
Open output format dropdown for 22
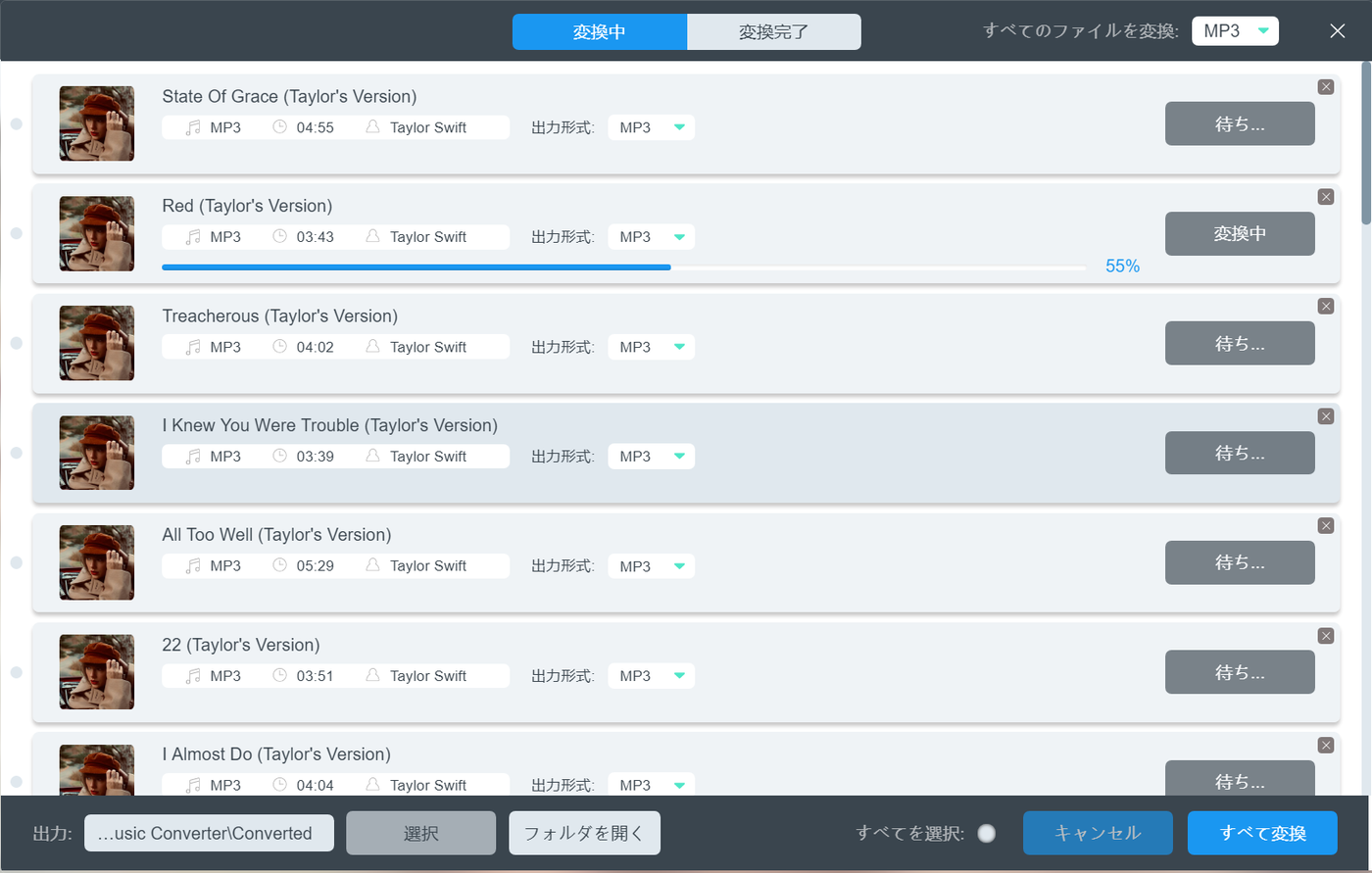pyautogui.click(x=652, y=676)
